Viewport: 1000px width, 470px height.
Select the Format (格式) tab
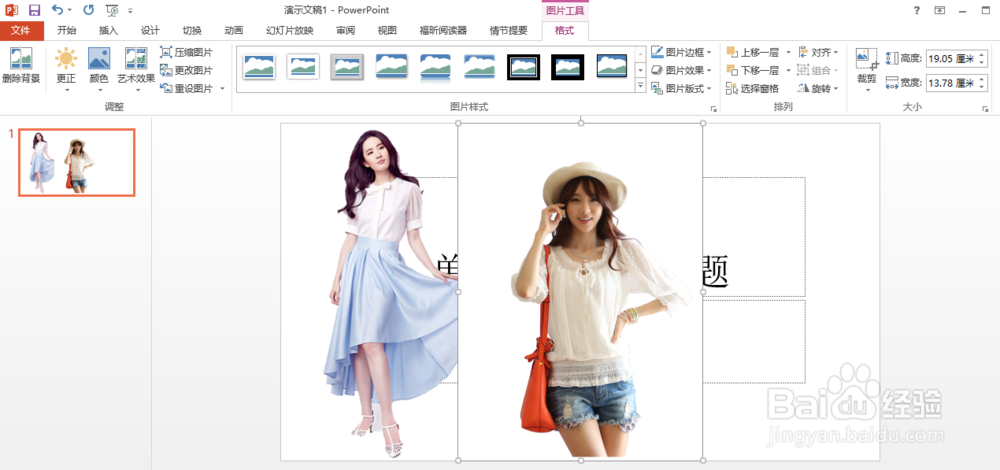point(564,31)
